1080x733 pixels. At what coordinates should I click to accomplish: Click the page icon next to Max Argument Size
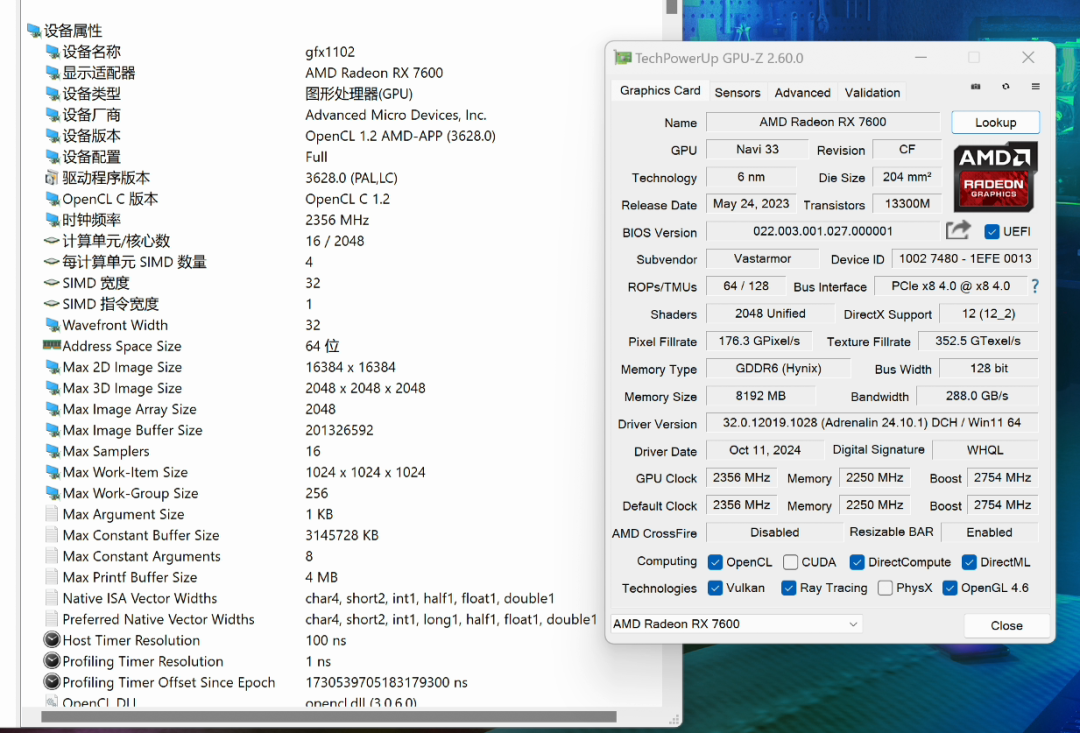pos(52,514)
